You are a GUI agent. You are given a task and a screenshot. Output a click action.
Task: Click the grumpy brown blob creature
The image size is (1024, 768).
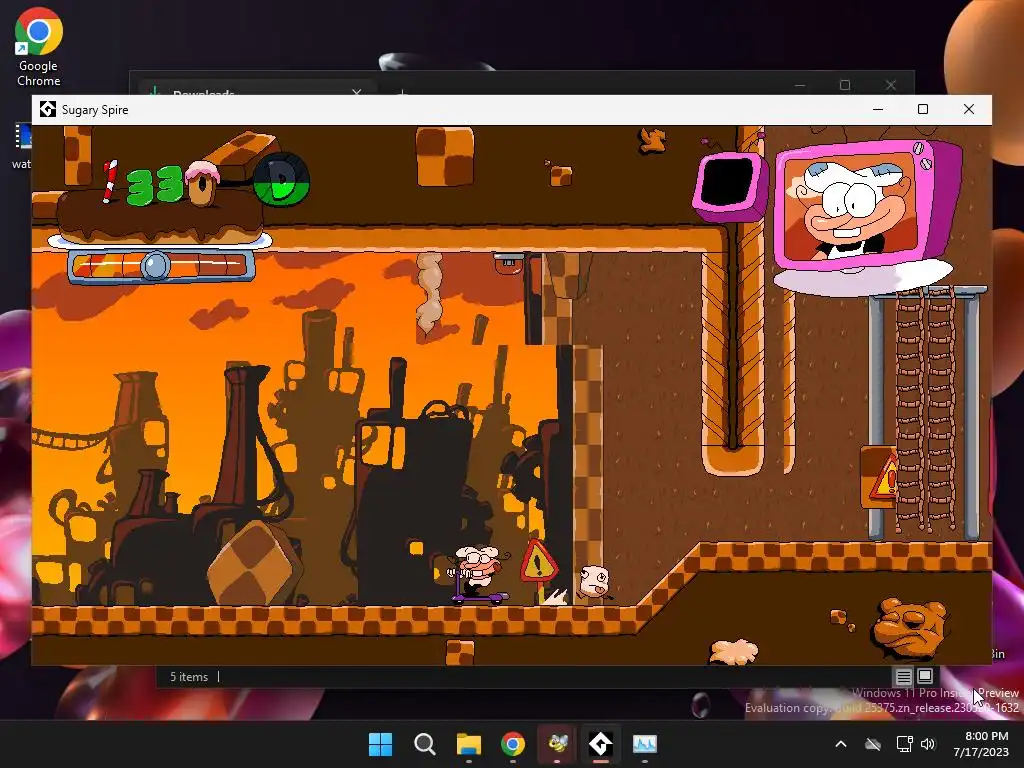911,628
